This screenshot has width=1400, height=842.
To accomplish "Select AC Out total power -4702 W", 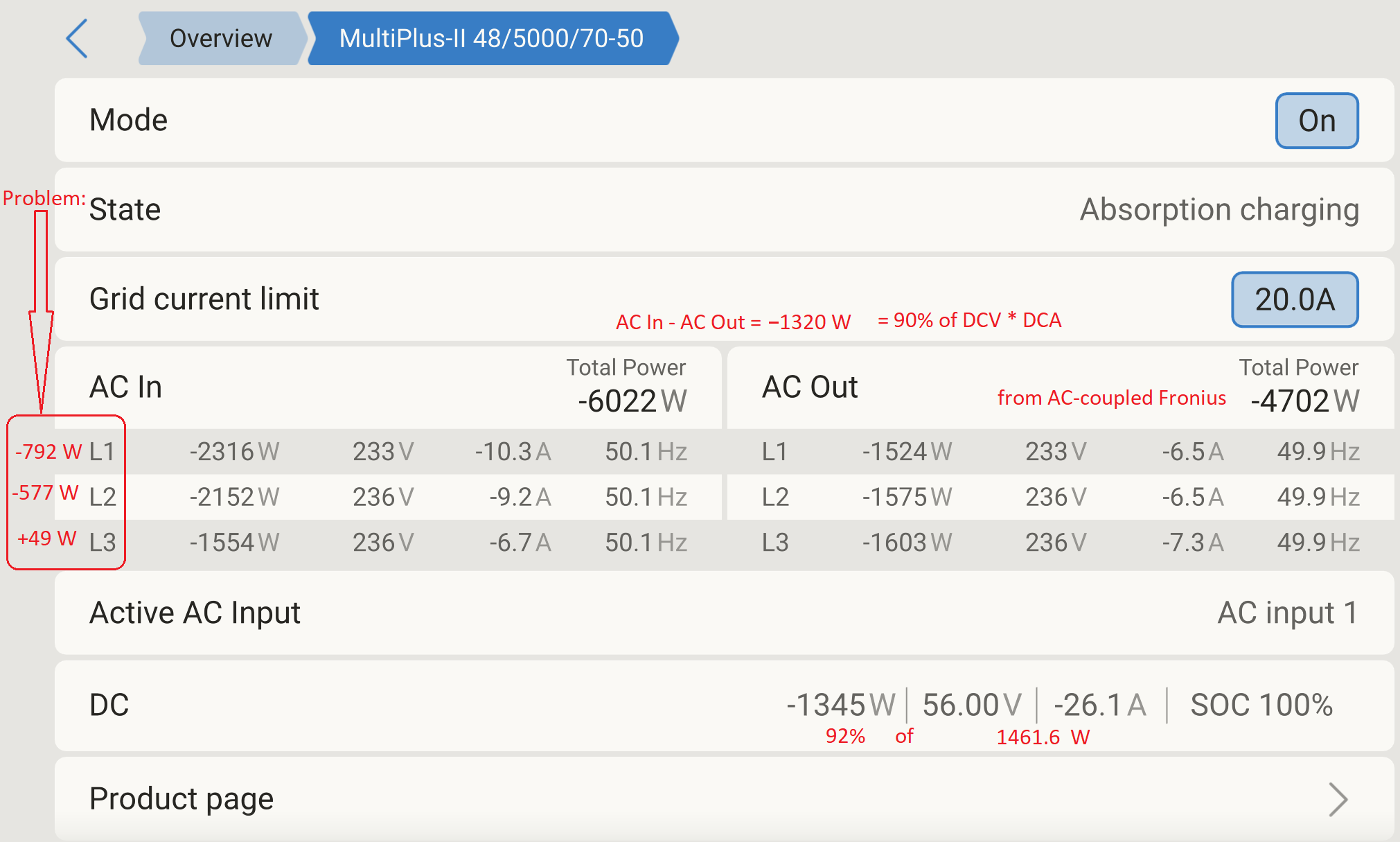I will pos(1304,401).
